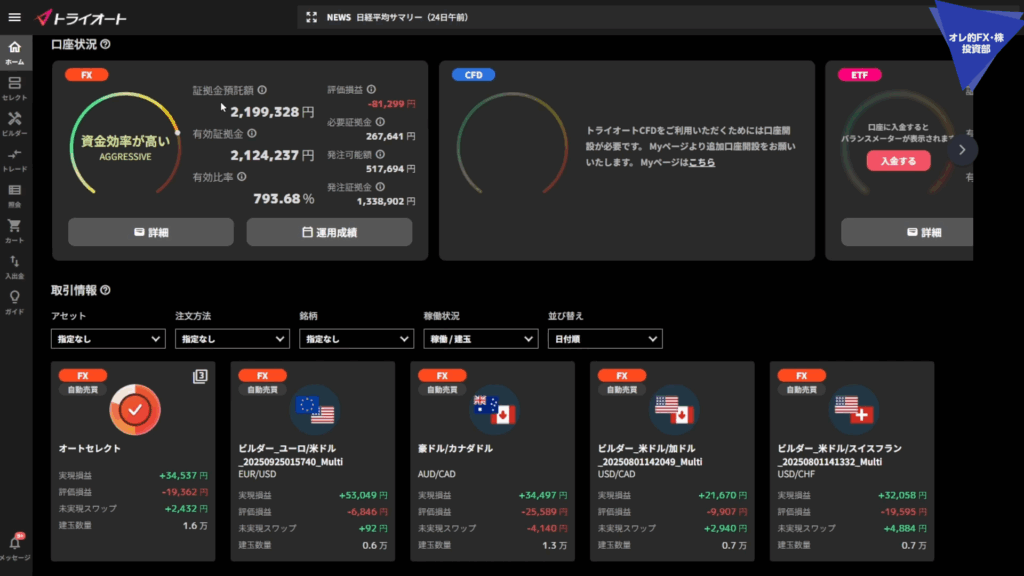Click the fullscreen expand icon beside NEWS

[311, 17]
